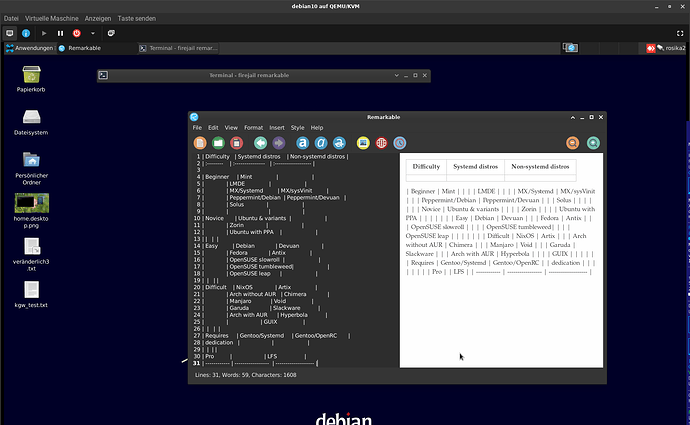
Task: Click the 'Systemd distros' preview table header
Action: pyautogui.click(x=475, y=167)
